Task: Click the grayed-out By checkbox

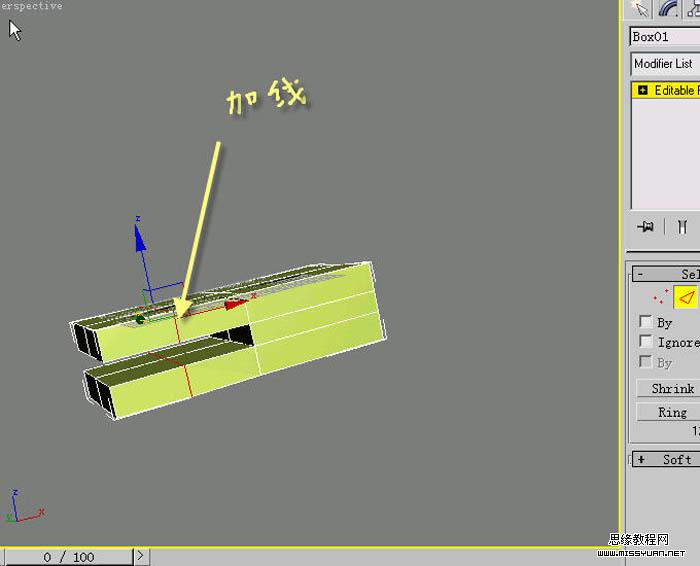Action: (645, 362)
